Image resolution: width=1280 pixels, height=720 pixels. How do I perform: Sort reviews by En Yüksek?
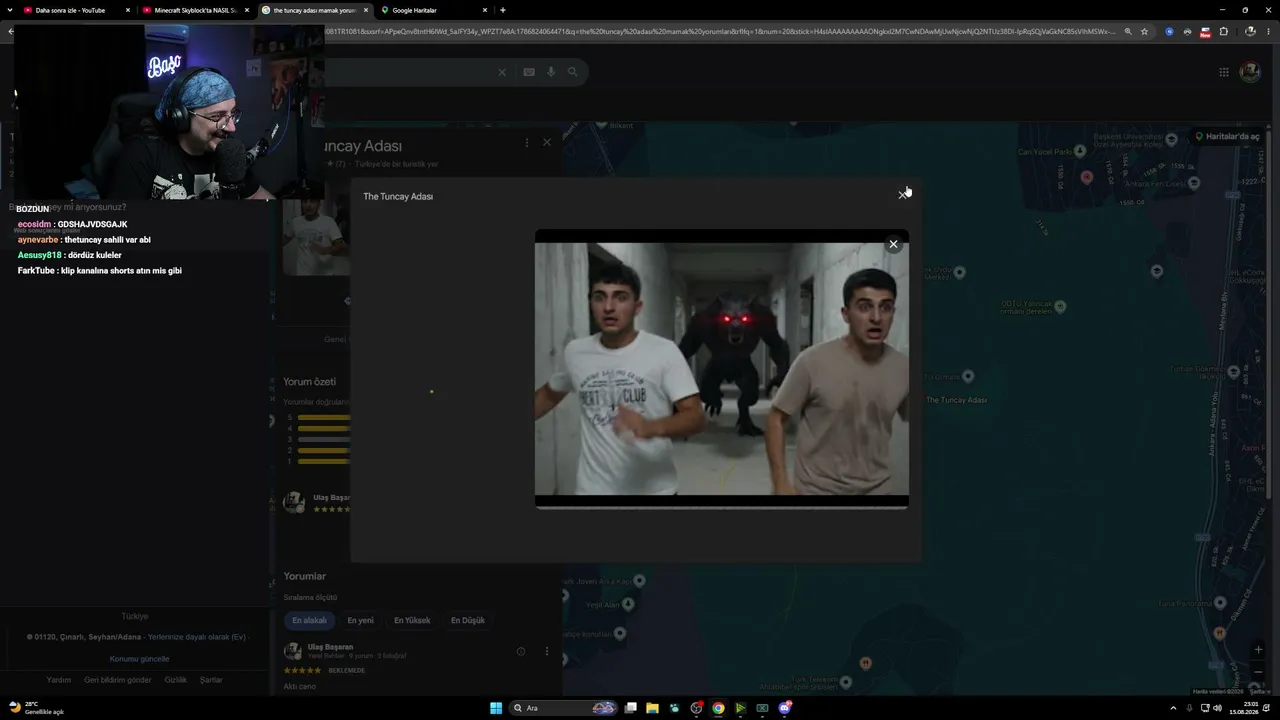tap(412, 620)
